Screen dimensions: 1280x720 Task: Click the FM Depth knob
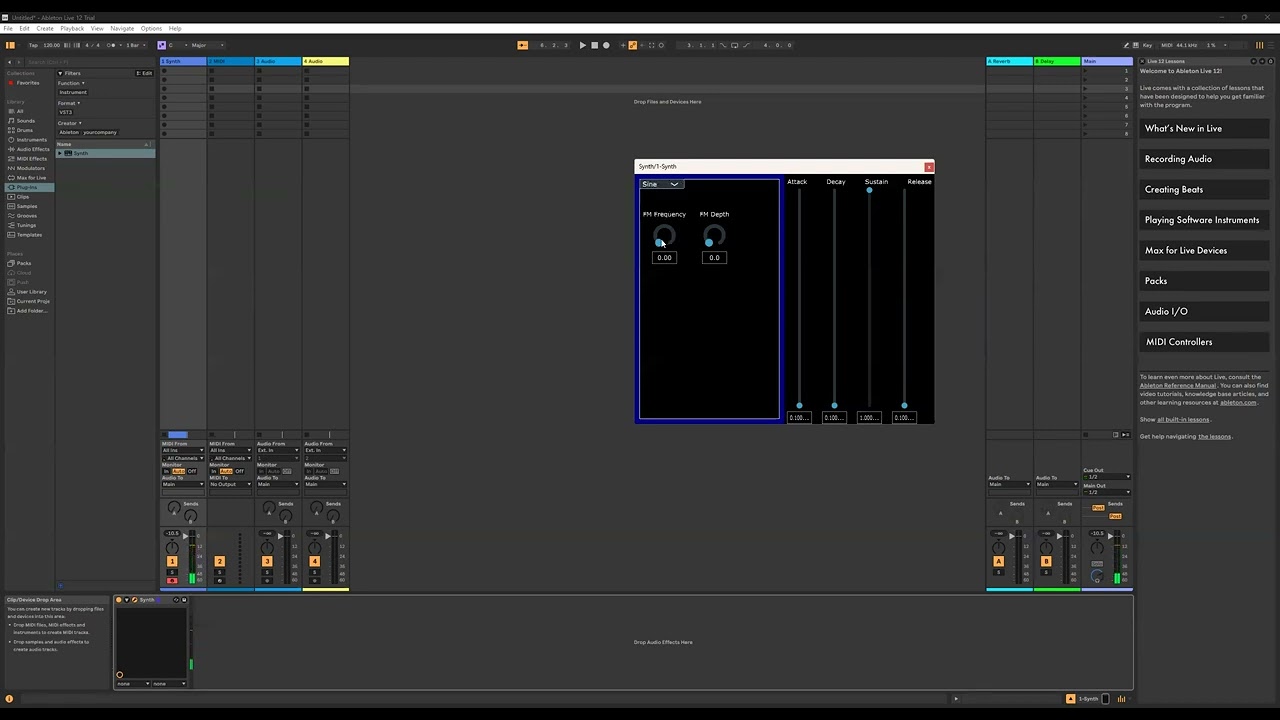point(714,236)
